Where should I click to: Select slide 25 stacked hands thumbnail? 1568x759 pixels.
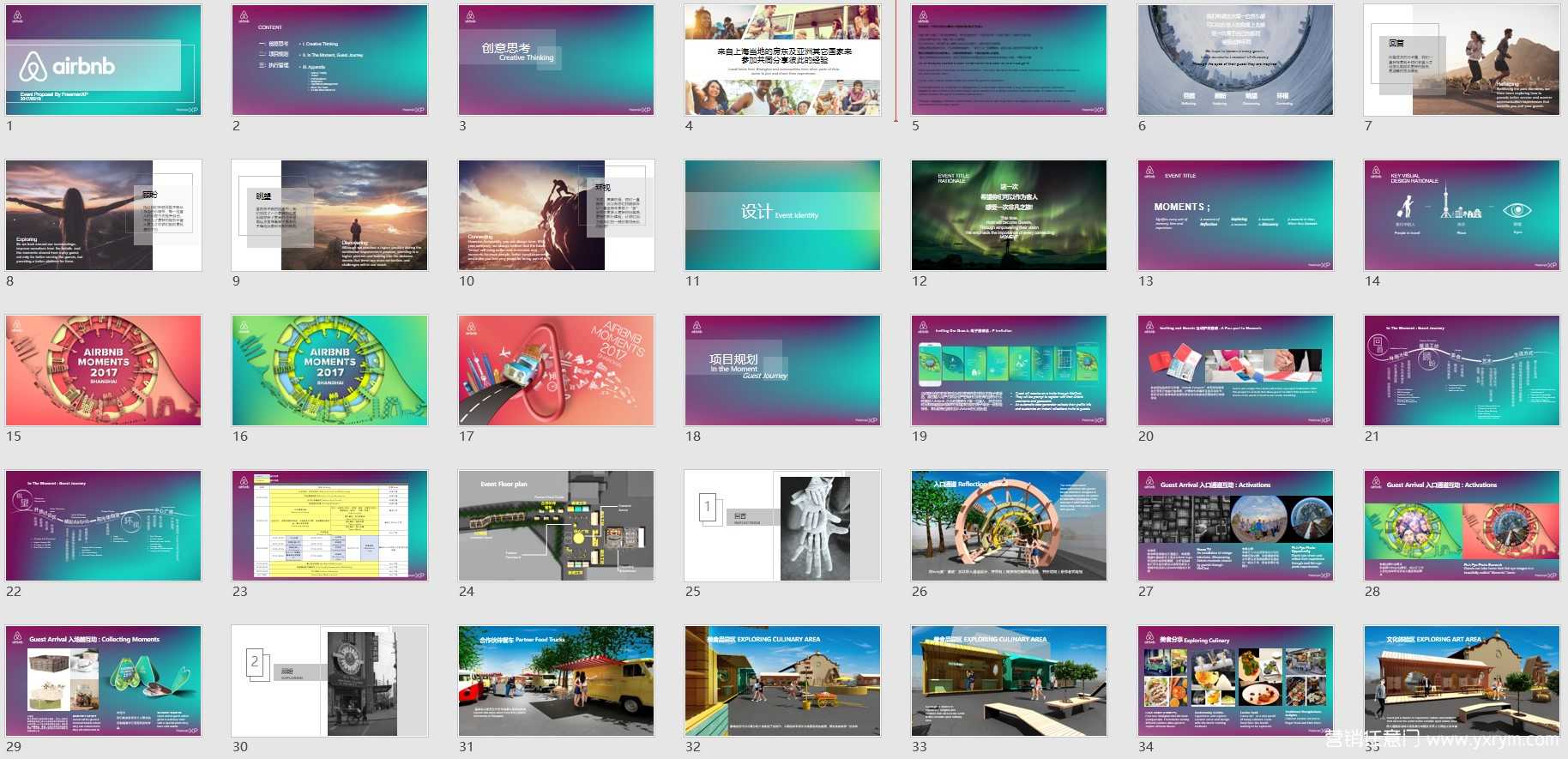(783, 526)
